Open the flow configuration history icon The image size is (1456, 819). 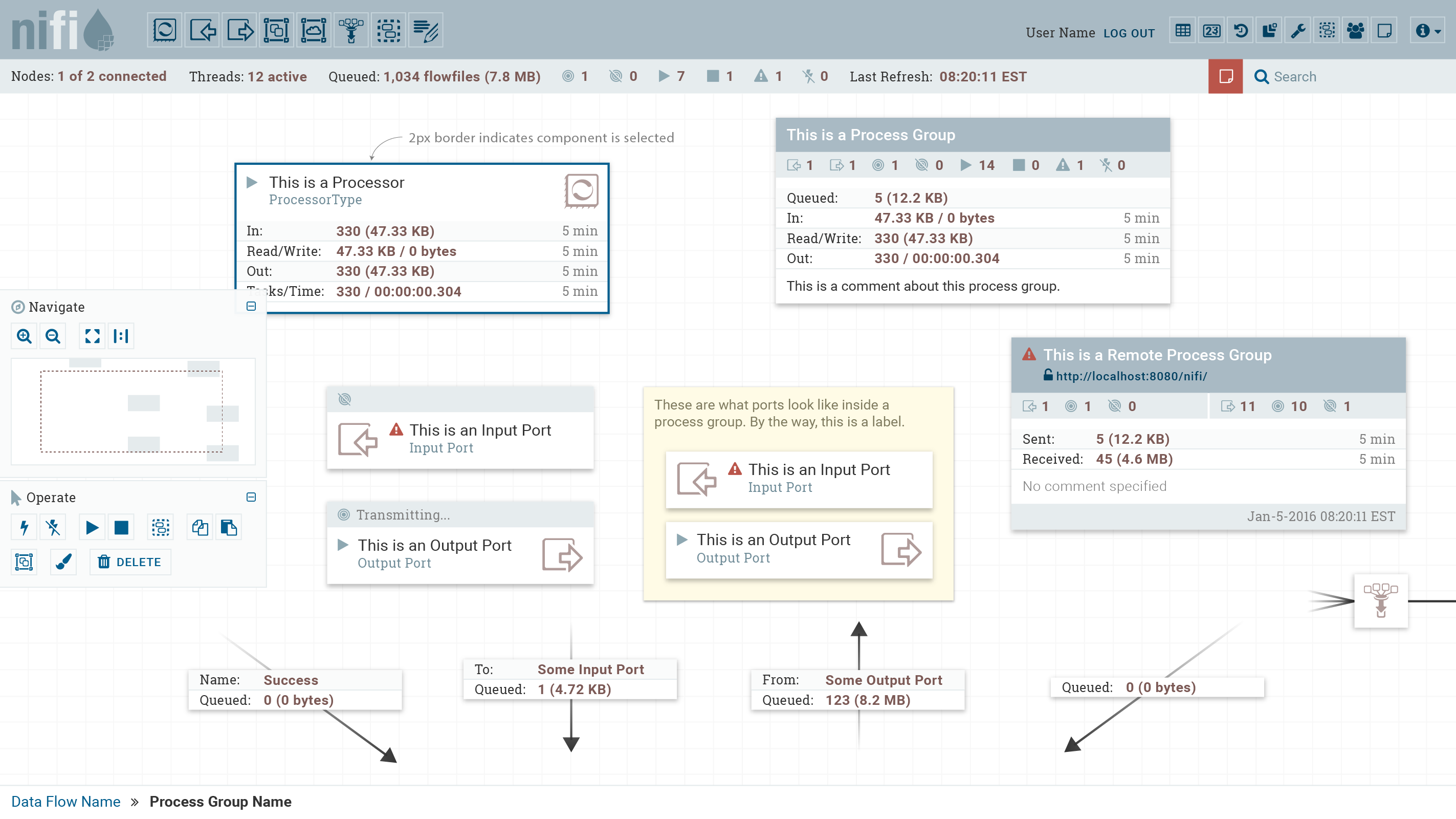click(1240, 31)
